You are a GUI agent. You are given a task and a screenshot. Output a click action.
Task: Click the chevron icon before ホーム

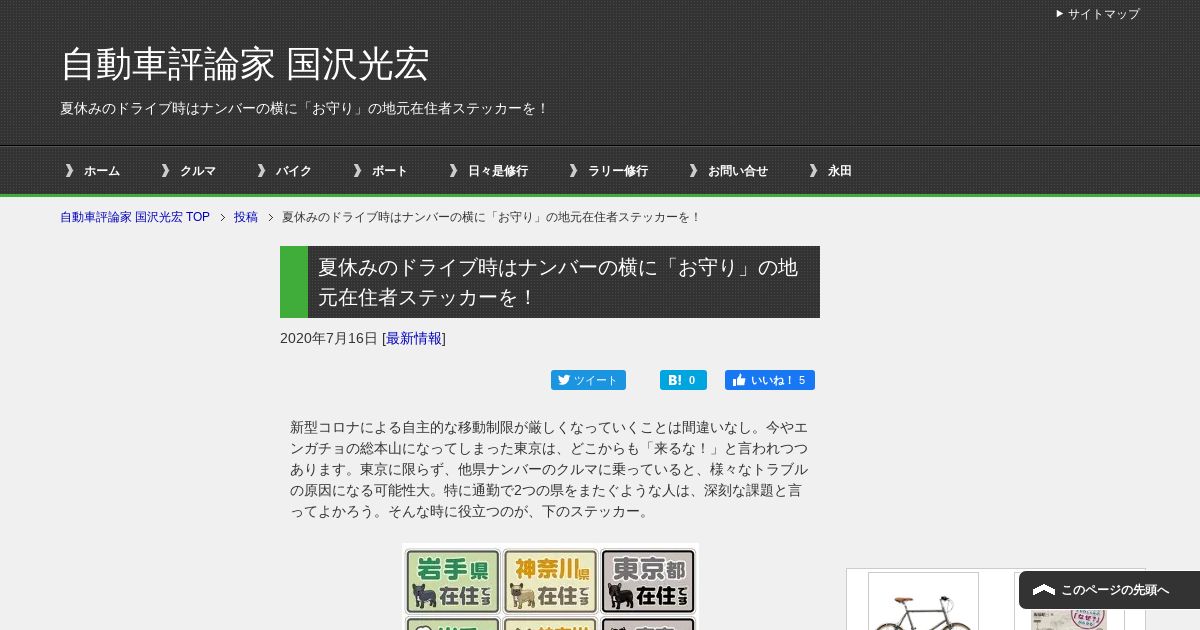(x=69, y=171)
